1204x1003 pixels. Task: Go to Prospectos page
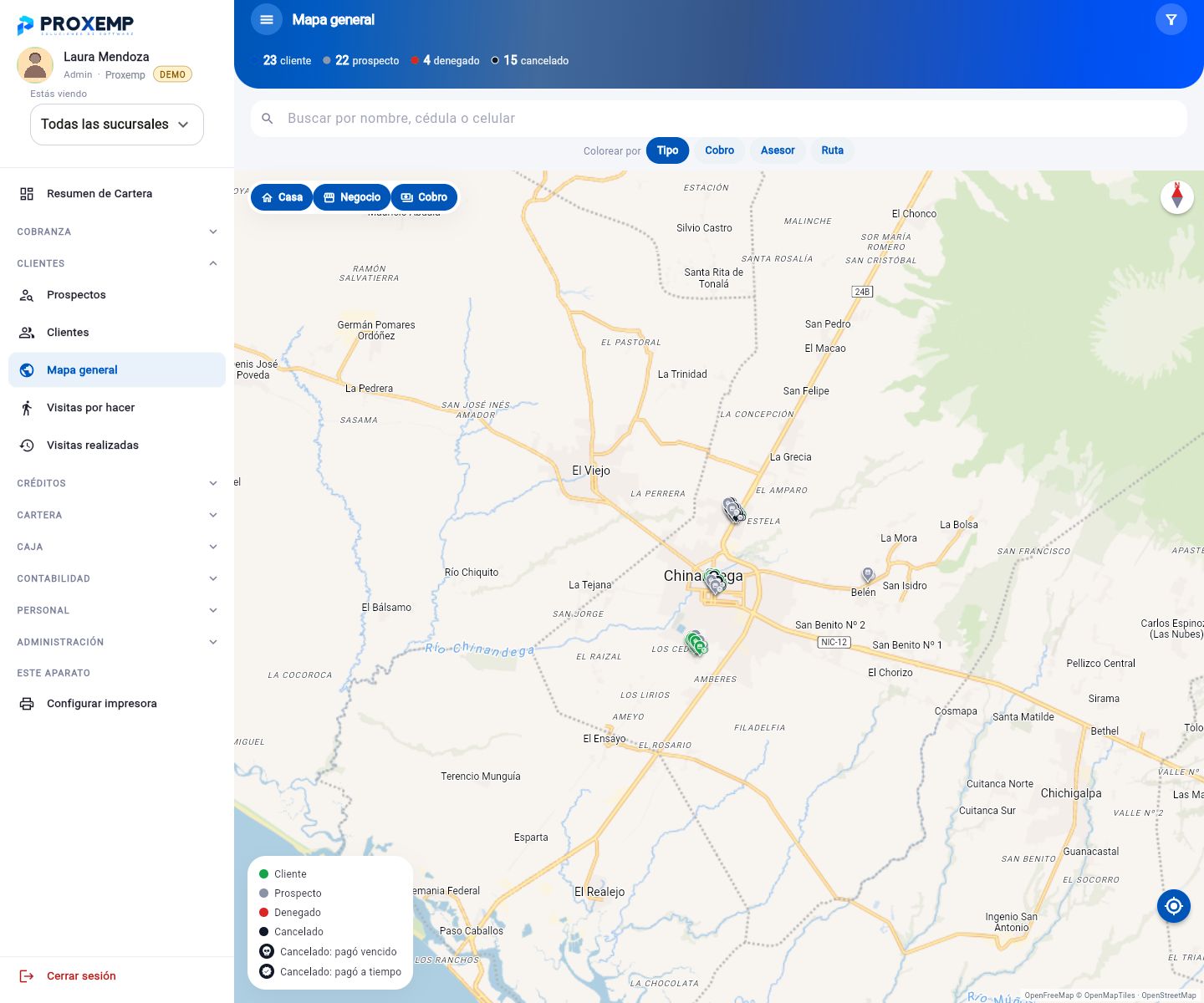(117, 295)
